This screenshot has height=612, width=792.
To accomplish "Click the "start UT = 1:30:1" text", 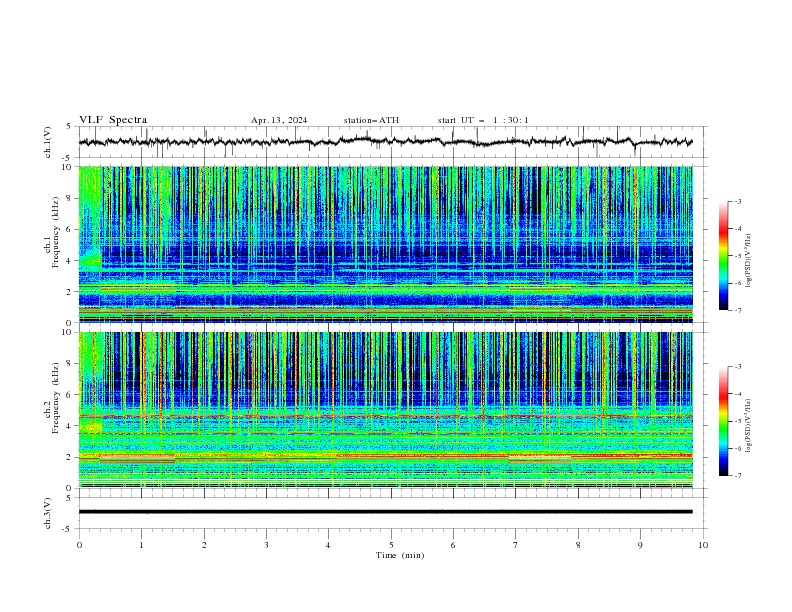I will pyautogui.click(x=483, y=120).
